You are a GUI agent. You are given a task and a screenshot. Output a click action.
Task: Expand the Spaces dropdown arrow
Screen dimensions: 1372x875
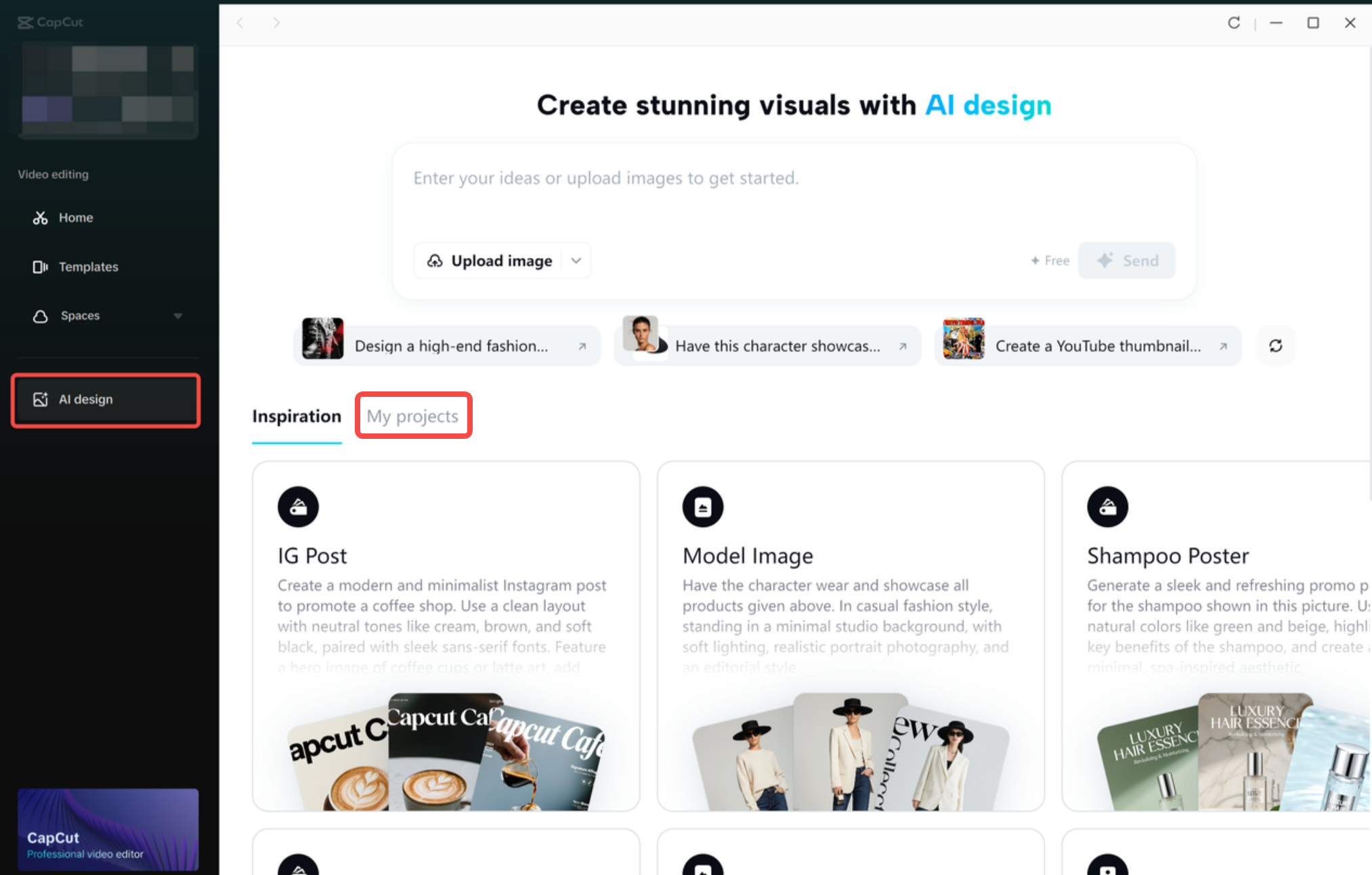coord(178,316)
